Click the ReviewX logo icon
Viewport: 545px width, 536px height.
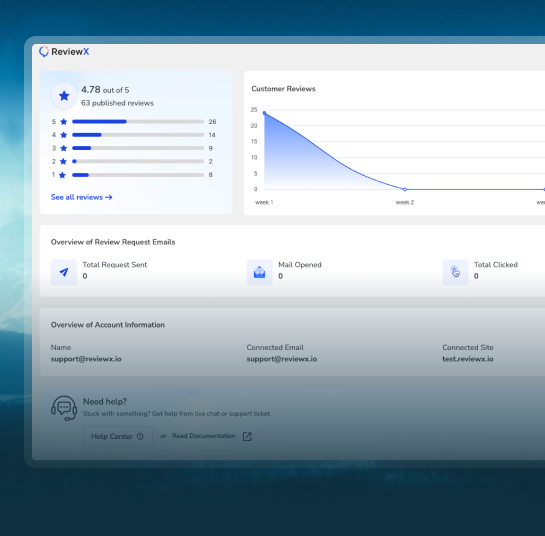(44, 52)
